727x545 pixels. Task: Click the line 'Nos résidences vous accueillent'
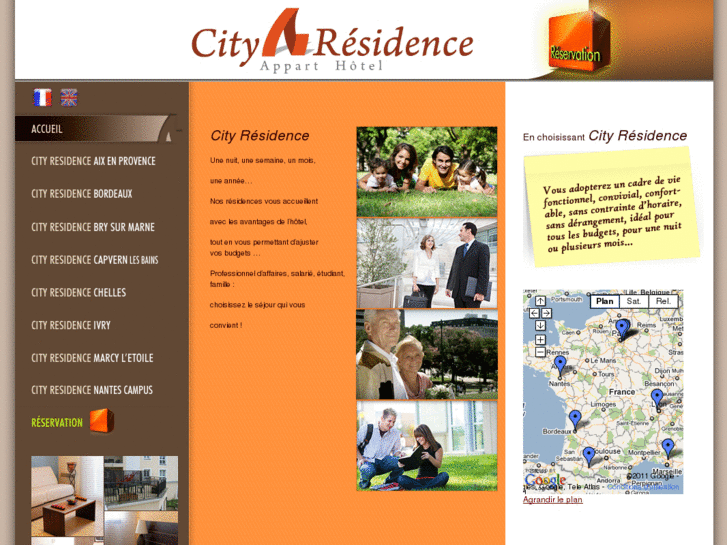264,201
